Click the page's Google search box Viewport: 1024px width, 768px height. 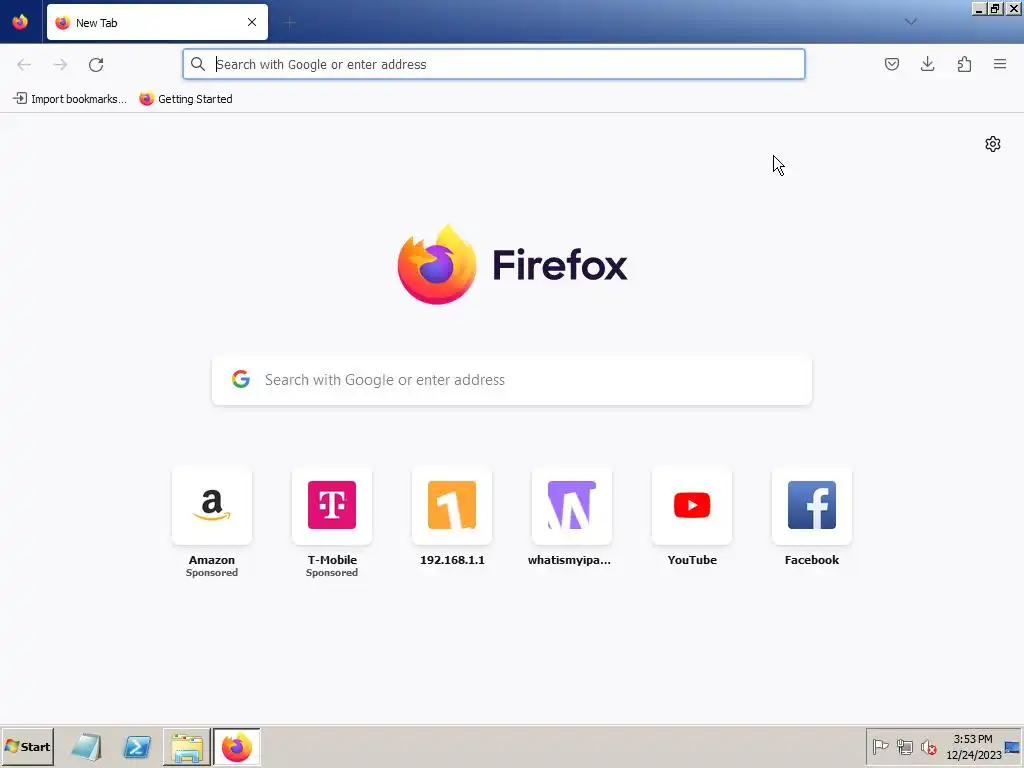[512, 380]
